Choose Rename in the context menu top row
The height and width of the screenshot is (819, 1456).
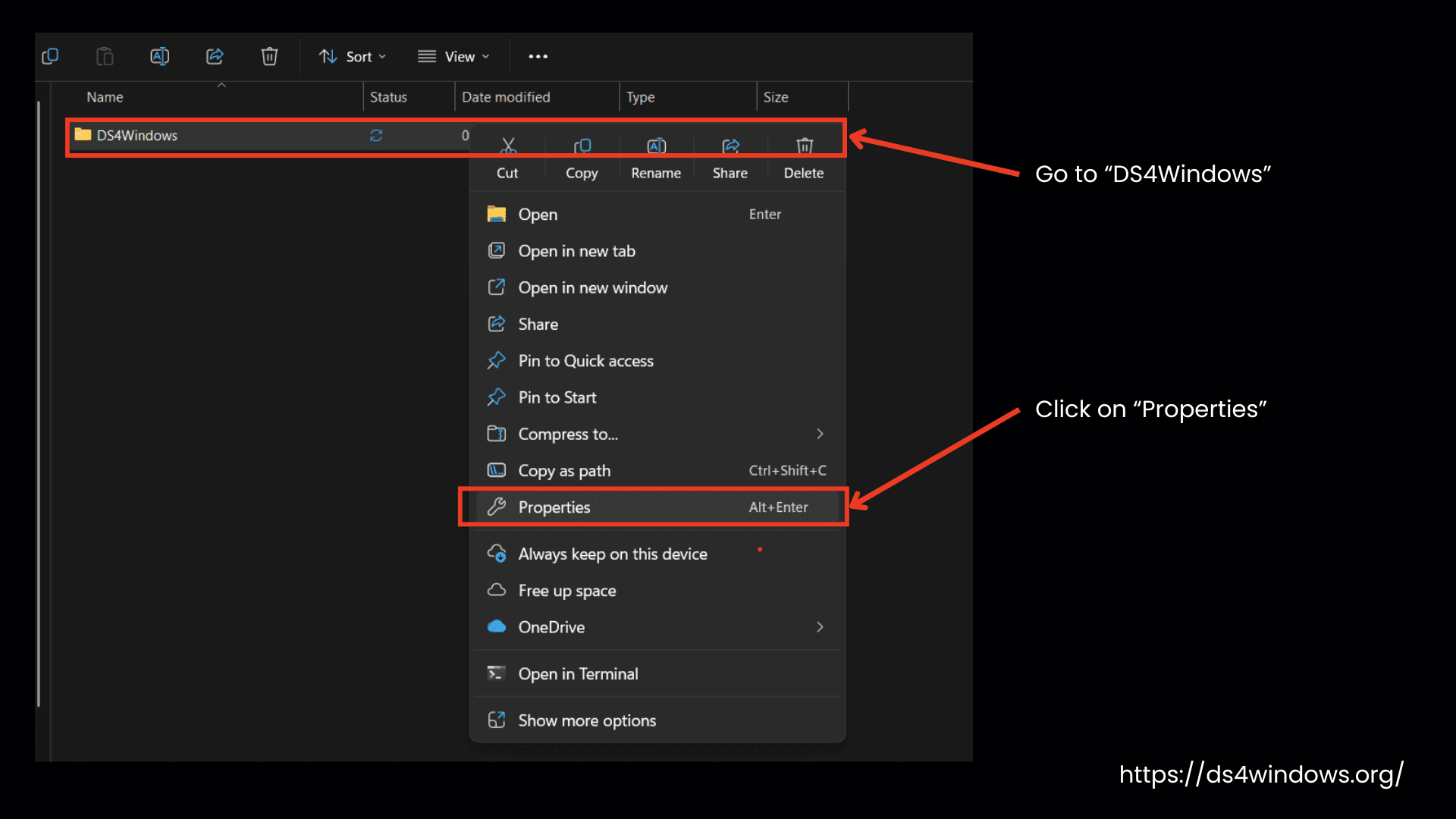coord(656,159)
